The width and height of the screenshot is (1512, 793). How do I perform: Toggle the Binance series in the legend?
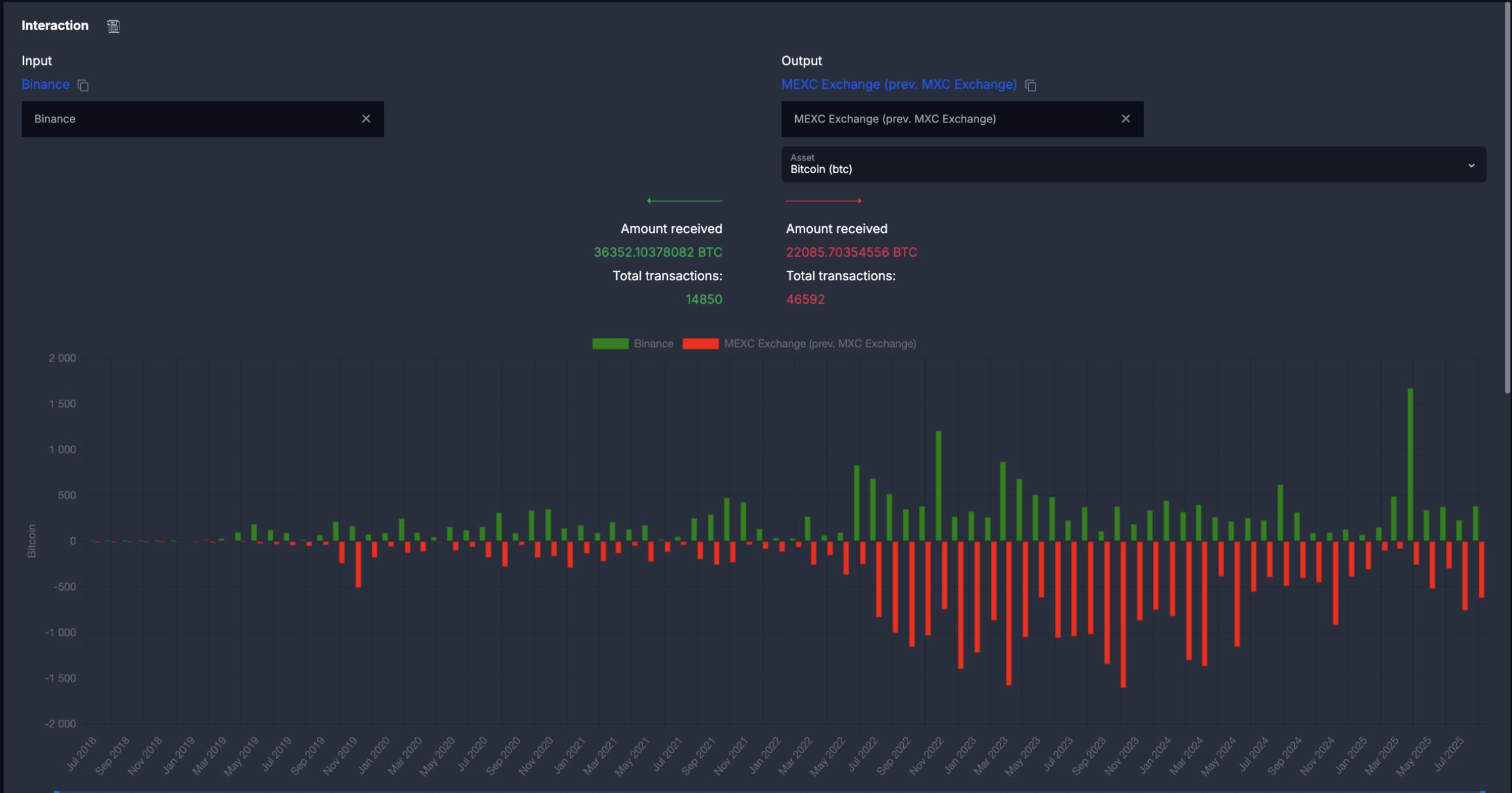(653, 343)
